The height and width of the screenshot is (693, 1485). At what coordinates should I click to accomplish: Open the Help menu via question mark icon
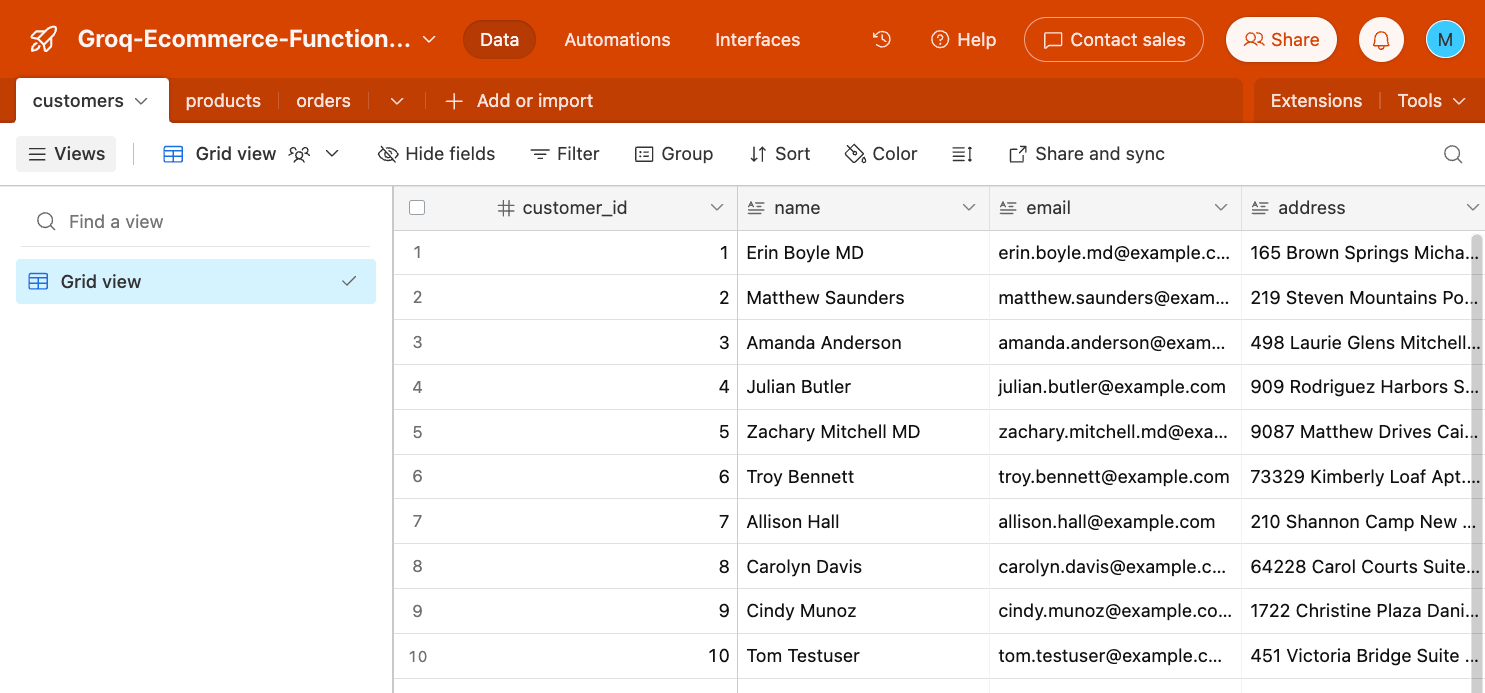(x=939, y=39)
